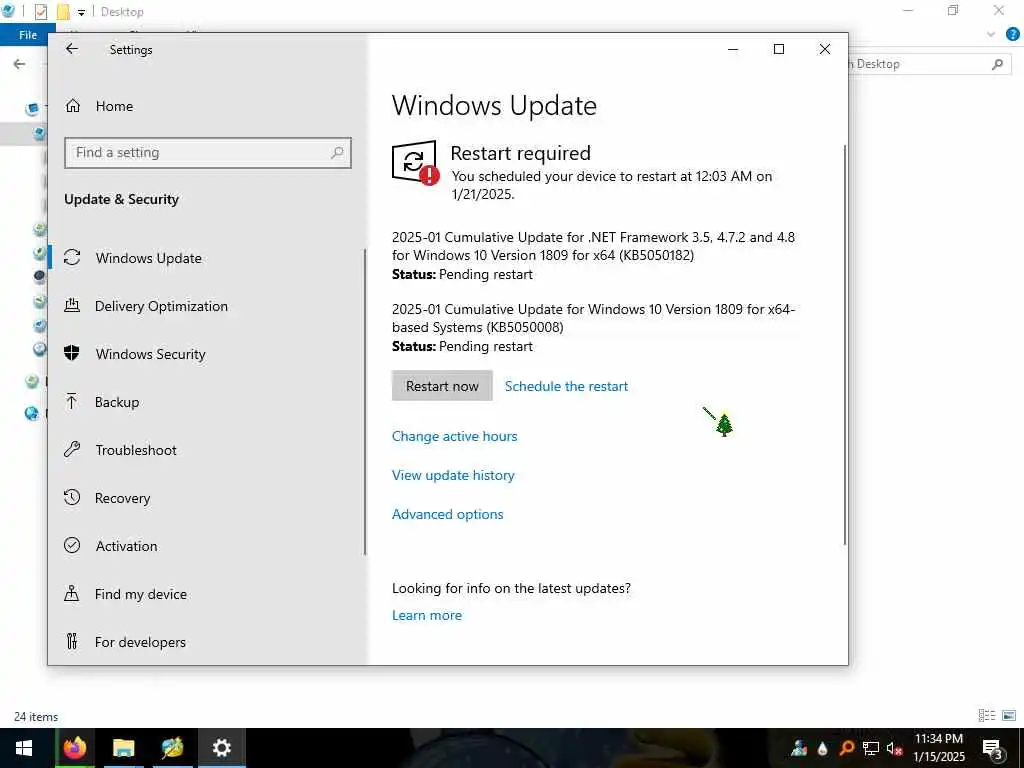Open the Customize Quick Access Toolbar dropdown

pyautogui.click(x=82, y=12)
